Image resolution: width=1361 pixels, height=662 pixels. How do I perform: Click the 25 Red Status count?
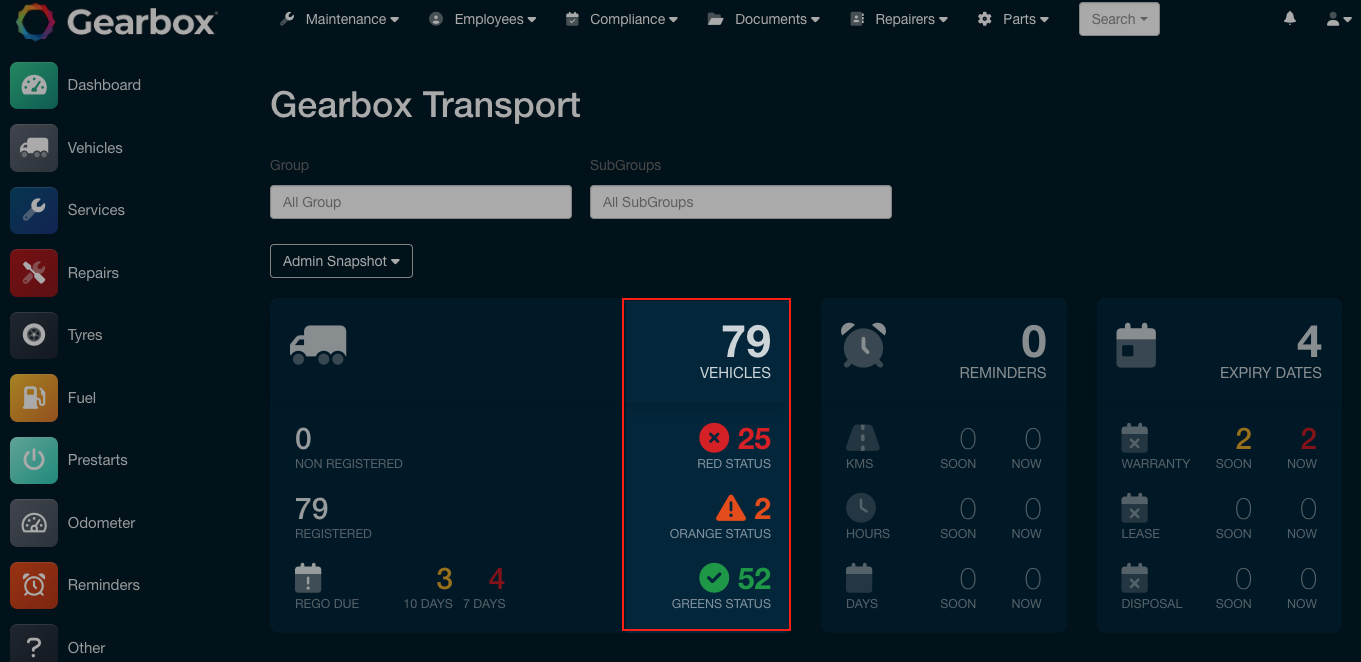pyautogui.click(x=753, y=438)
